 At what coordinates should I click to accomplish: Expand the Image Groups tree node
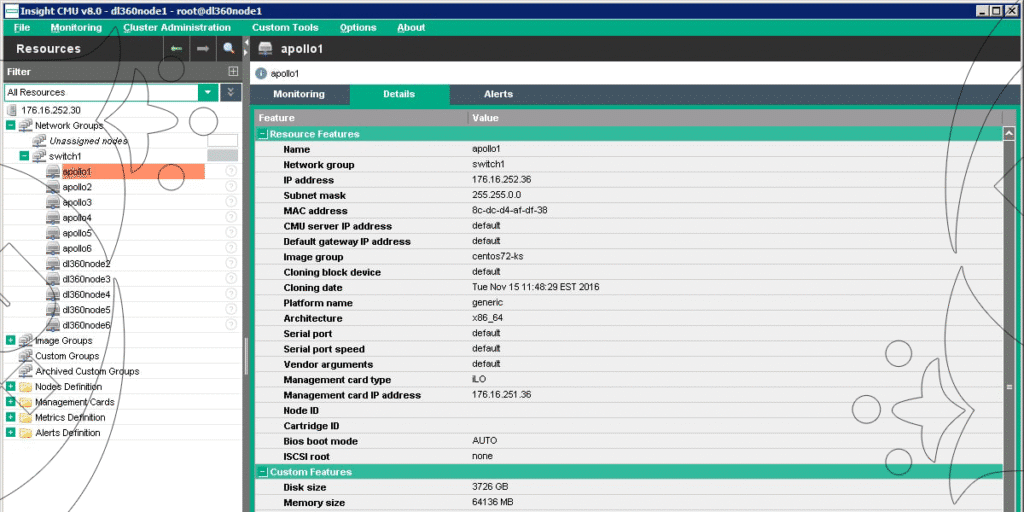coord(11,341)
